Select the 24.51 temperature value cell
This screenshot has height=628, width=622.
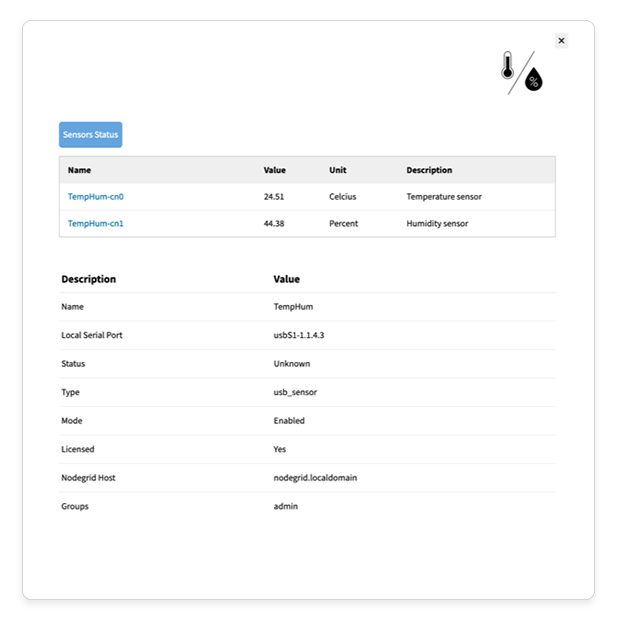[x=274, y=197]
